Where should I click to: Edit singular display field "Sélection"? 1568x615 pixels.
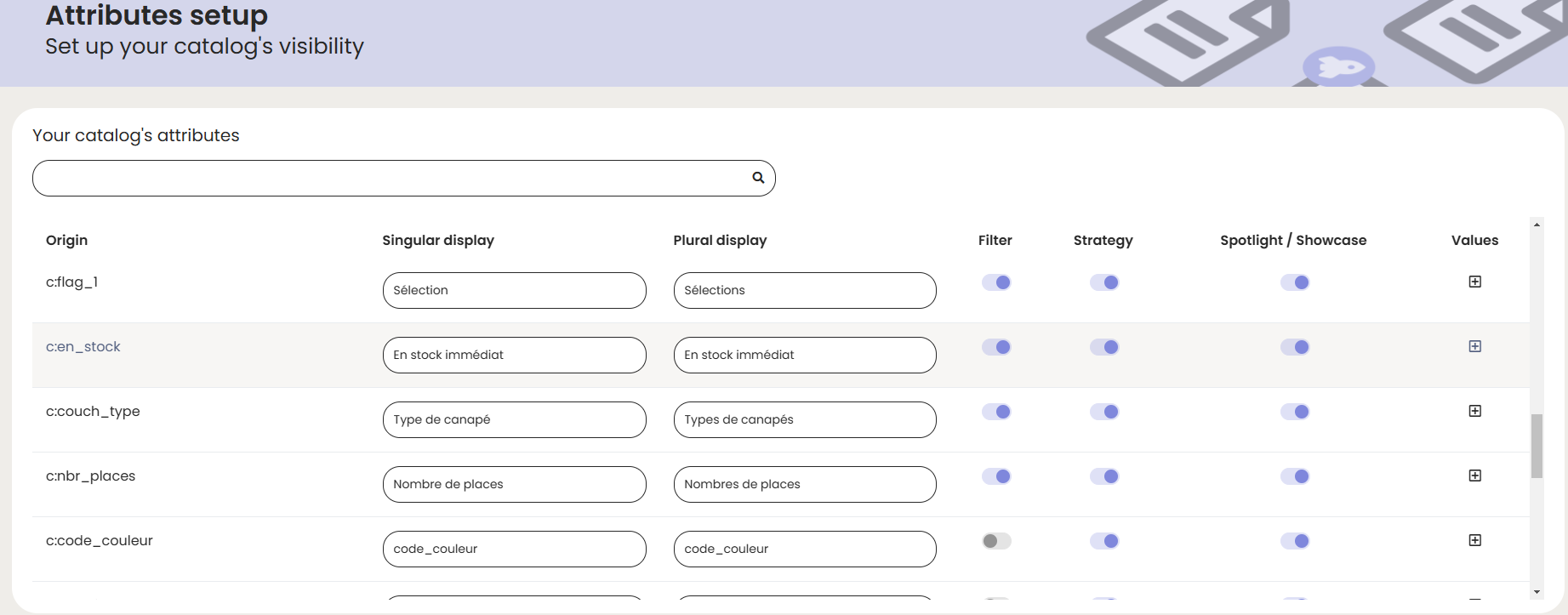point(514,290)
